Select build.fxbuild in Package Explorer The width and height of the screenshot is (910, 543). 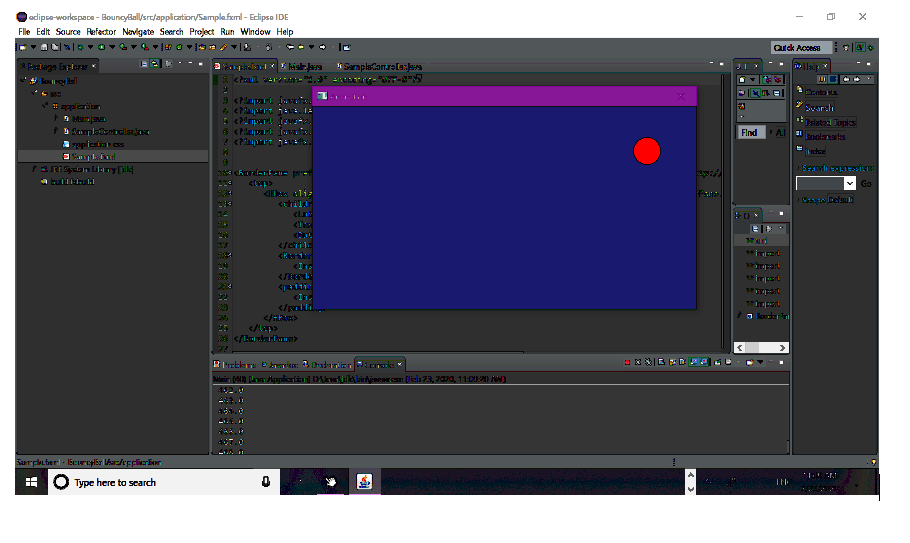click(68, 182)
